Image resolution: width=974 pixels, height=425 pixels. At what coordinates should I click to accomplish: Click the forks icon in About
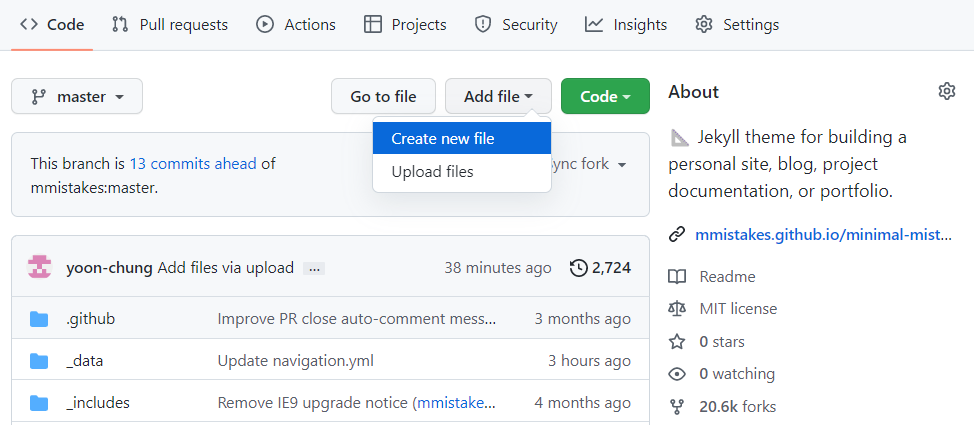tap(676, 407)
